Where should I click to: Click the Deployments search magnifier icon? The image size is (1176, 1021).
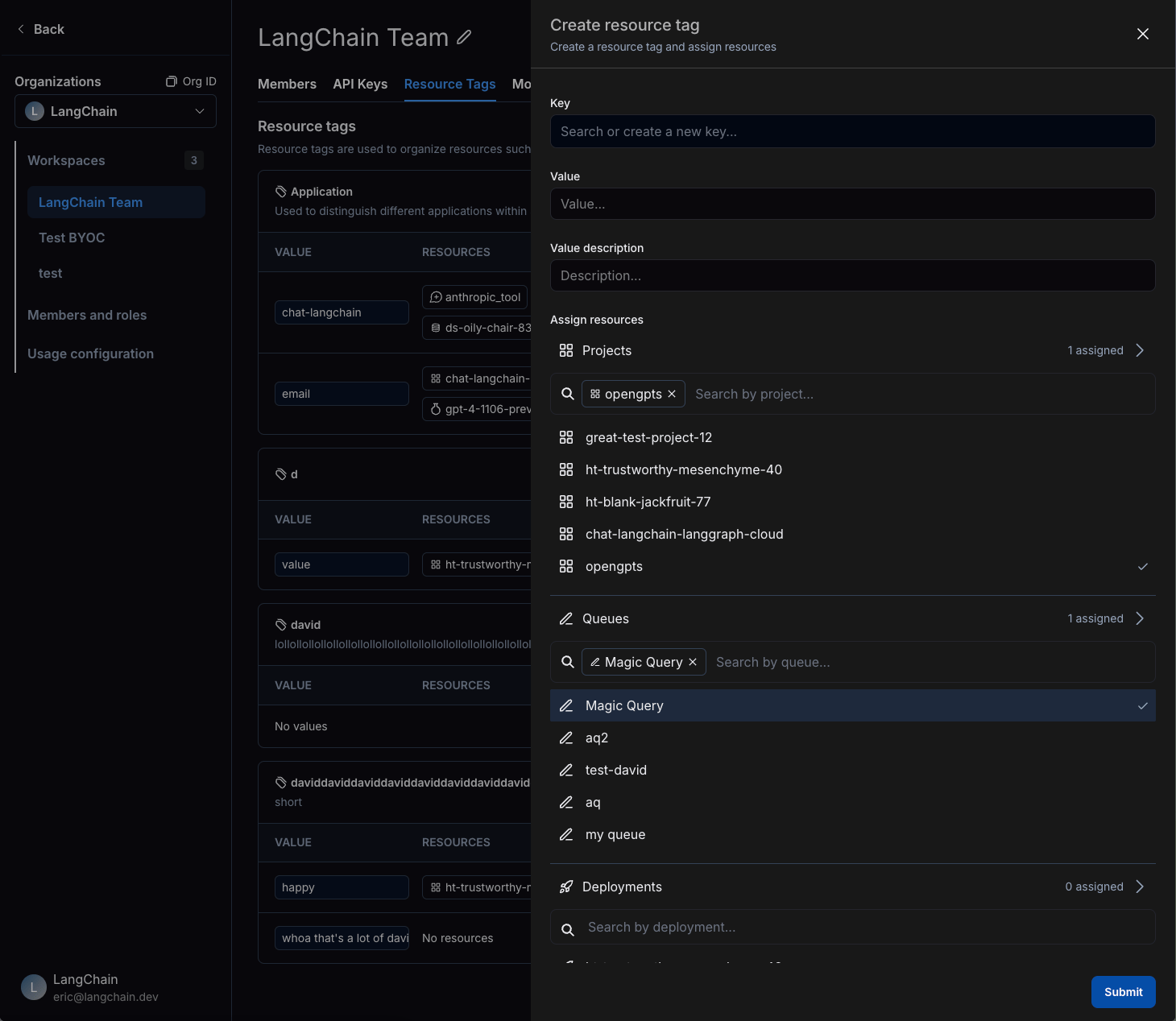tap(568, 929)
